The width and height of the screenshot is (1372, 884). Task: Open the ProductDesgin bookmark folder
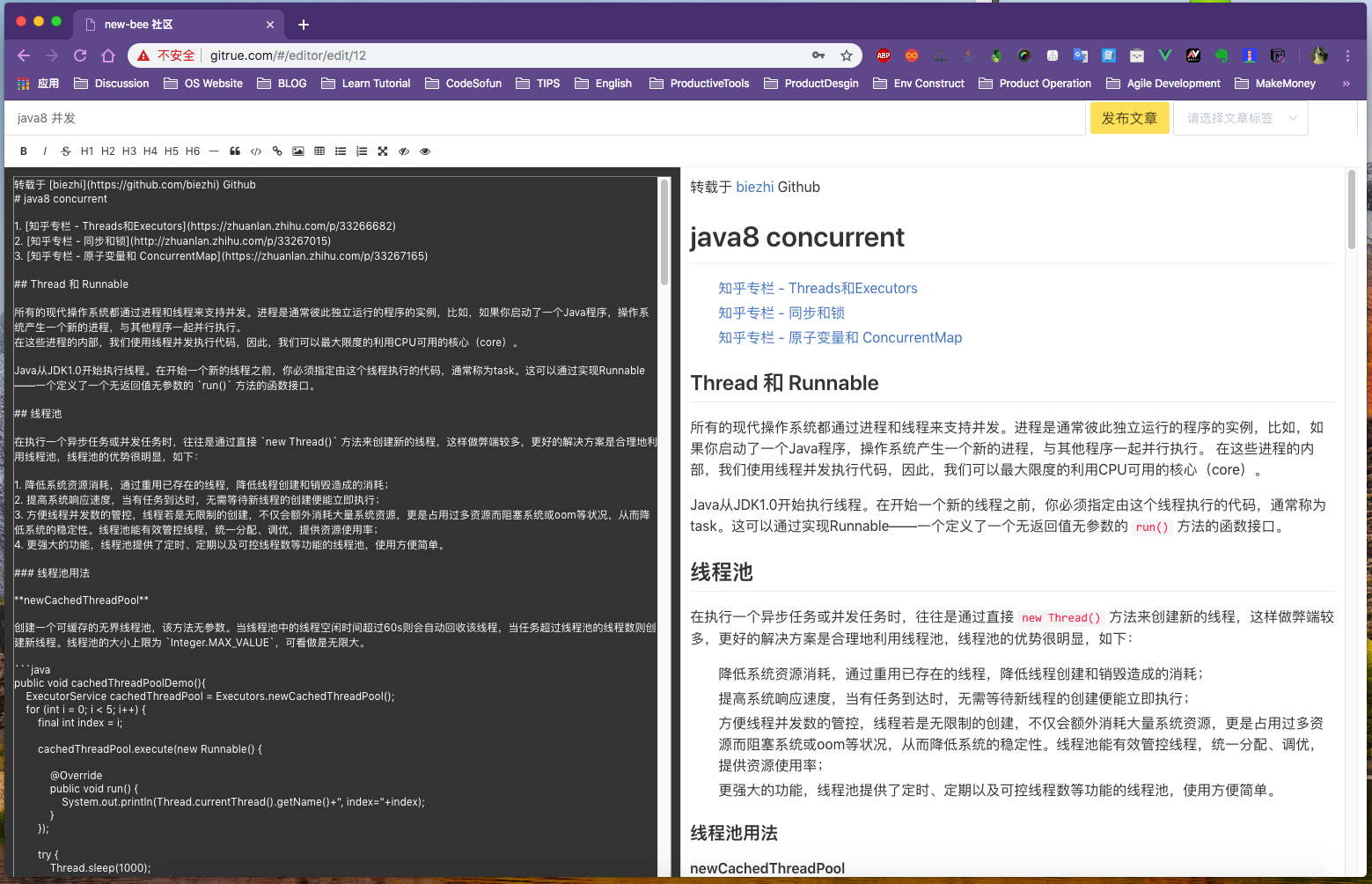(811, 84)
